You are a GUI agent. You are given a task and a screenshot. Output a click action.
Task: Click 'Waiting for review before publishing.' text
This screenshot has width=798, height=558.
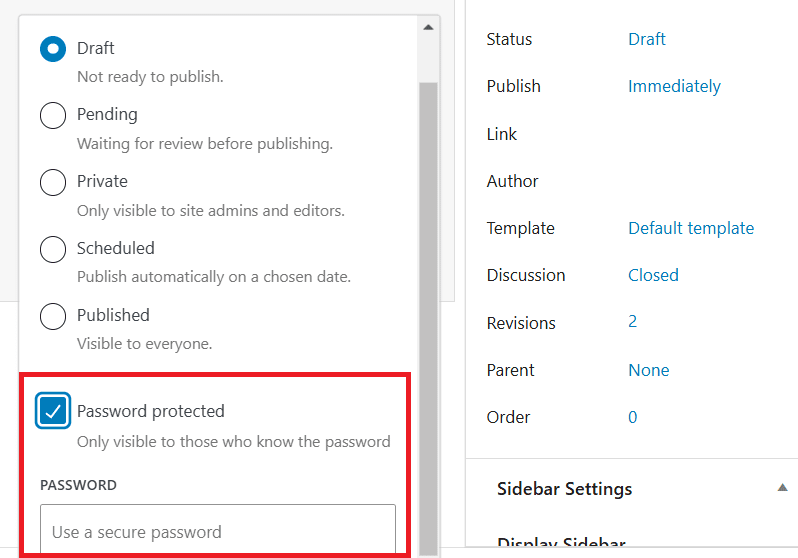click(x=205, y=144)
